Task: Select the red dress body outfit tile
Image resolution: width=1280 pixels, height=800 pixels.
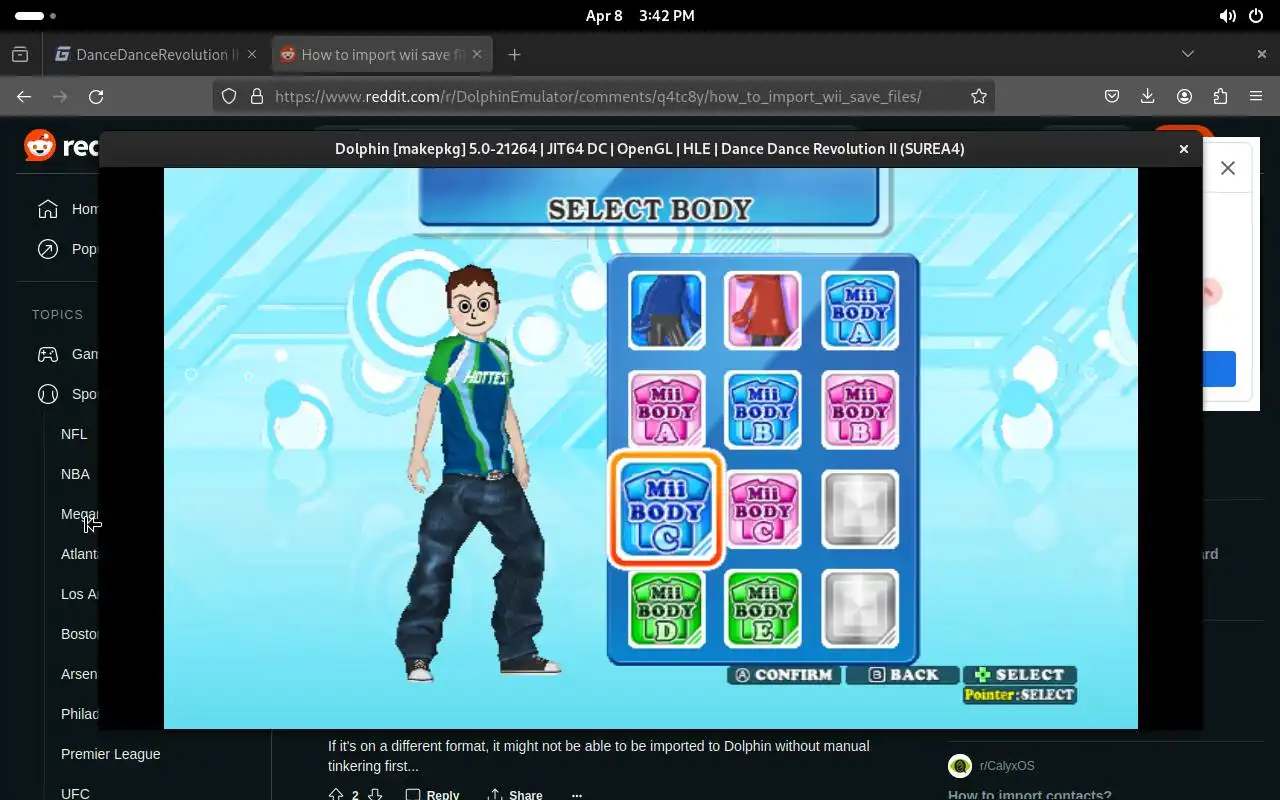Action: (763, 311)
